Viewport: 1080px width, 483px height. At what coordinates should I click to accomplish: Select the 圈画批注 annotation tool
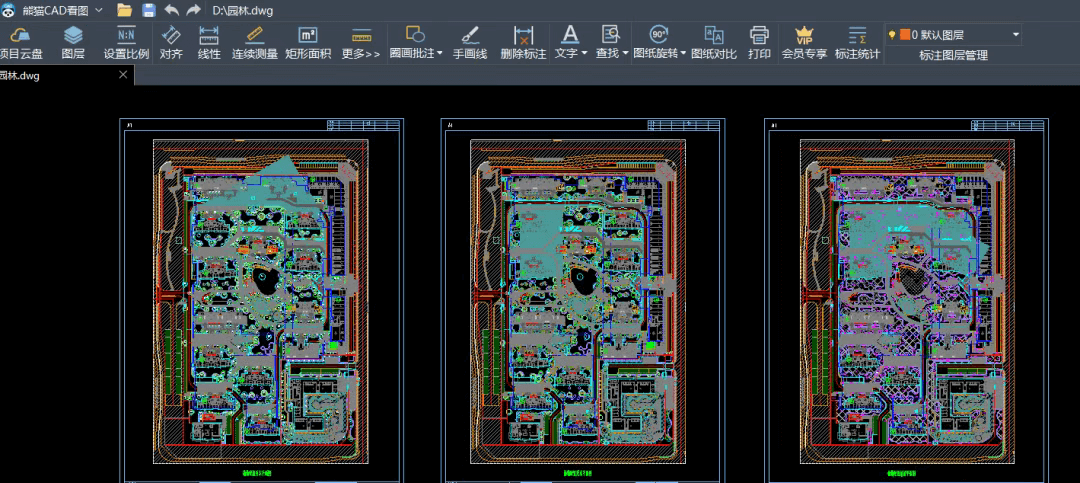point(413,43)
